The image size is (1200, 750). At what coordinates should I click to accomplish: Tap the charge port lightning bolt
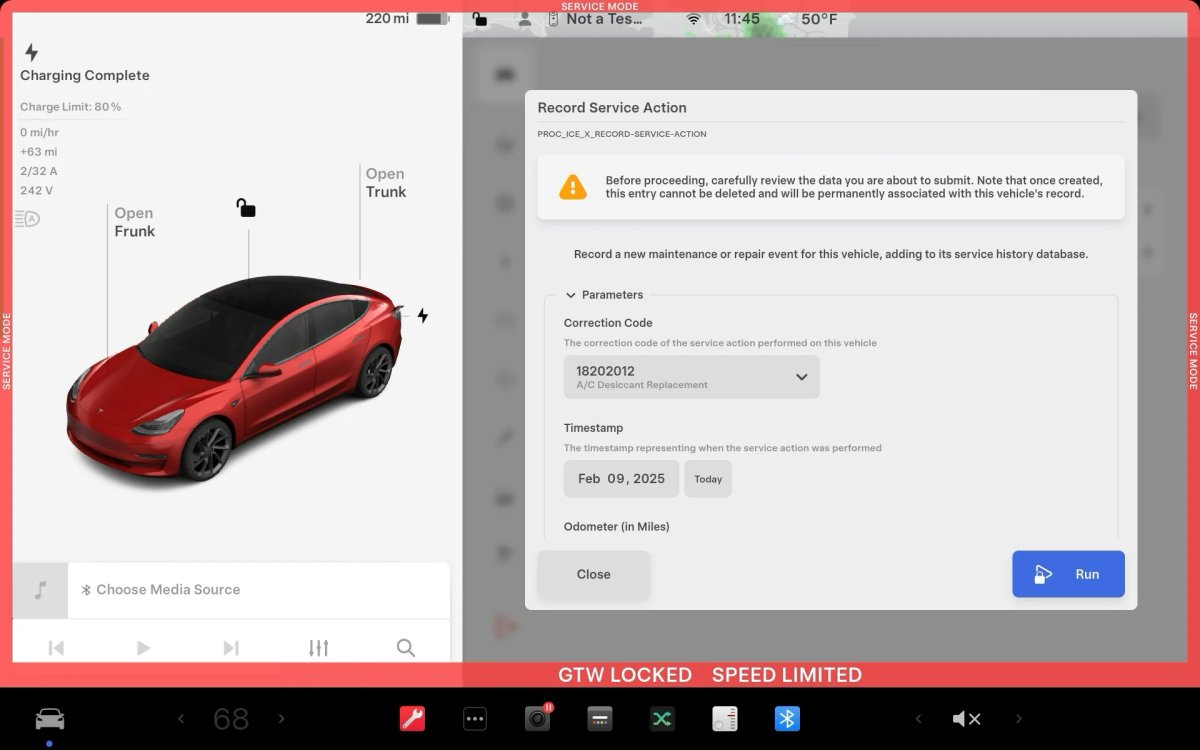[x=423, y=316]
